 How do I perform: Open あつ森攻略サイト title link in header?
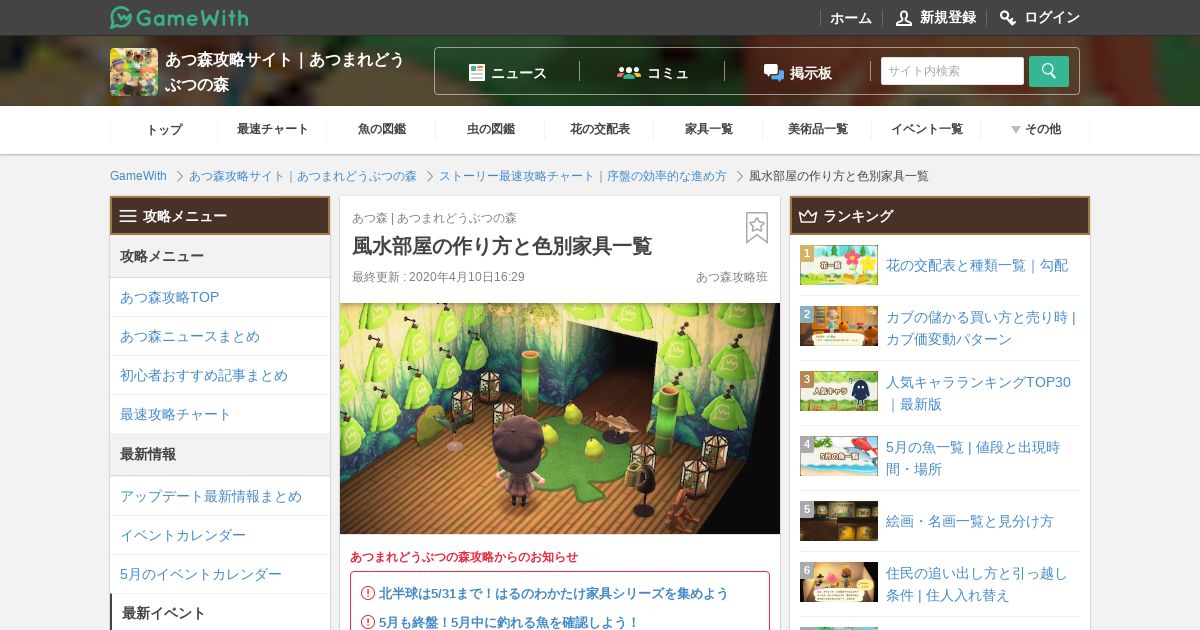[285, 72]
